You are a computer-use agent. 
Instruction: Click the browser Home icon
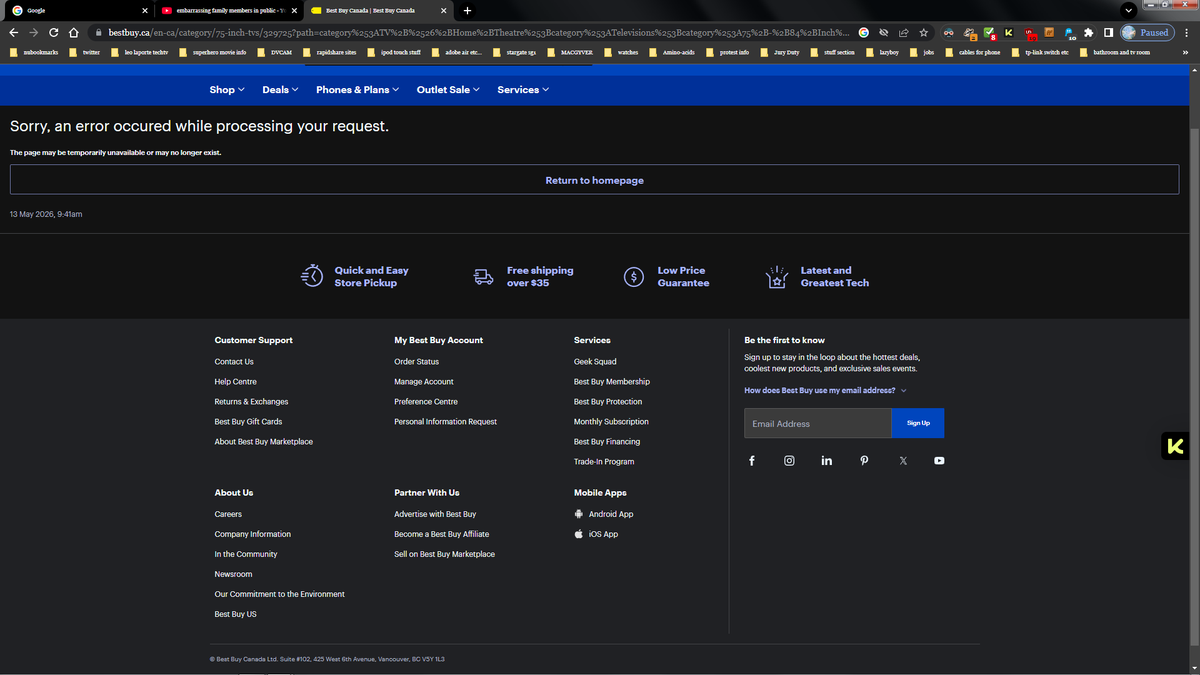(74, 32)
